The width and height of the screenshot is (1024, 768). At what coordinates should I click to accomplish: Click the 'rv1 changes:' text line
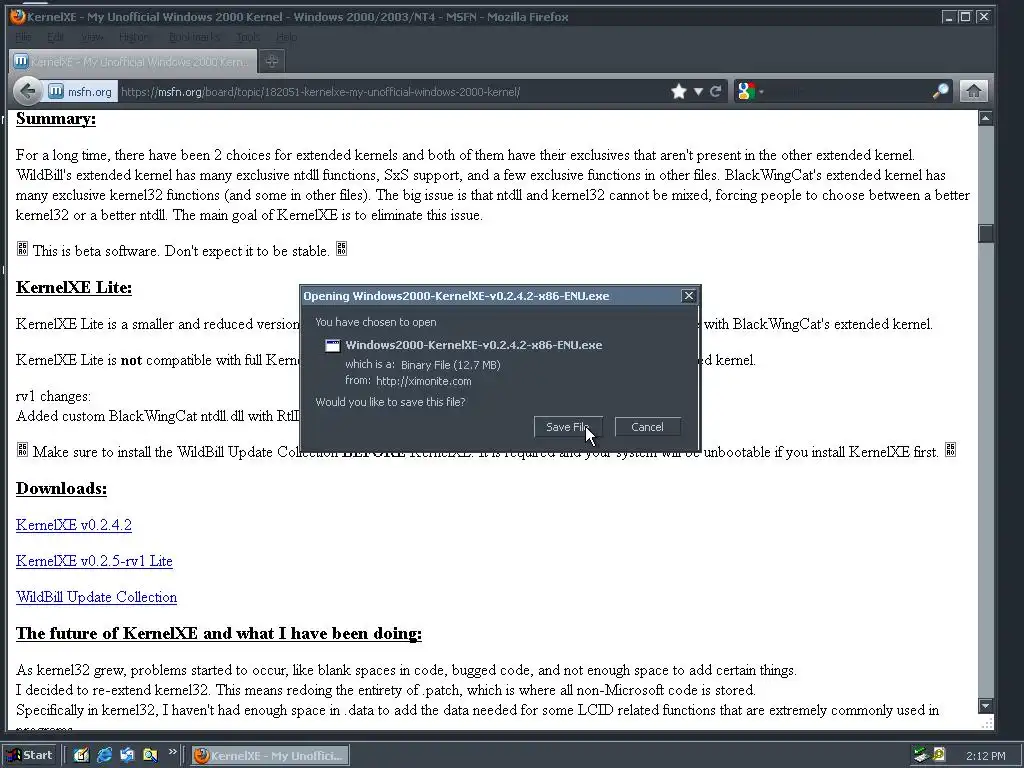(x=53, y=396)
